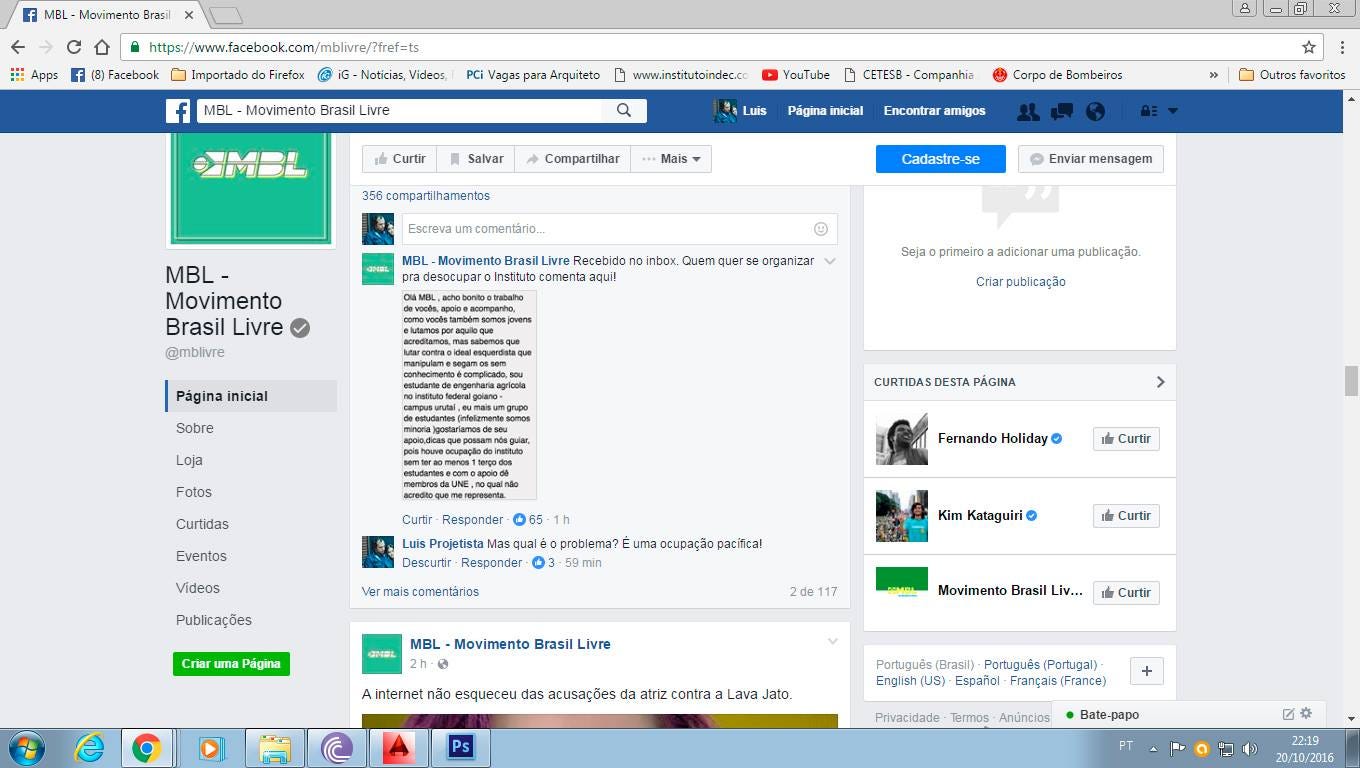Click Salvar page button
1360x768 pixels.
click(476, 159)
